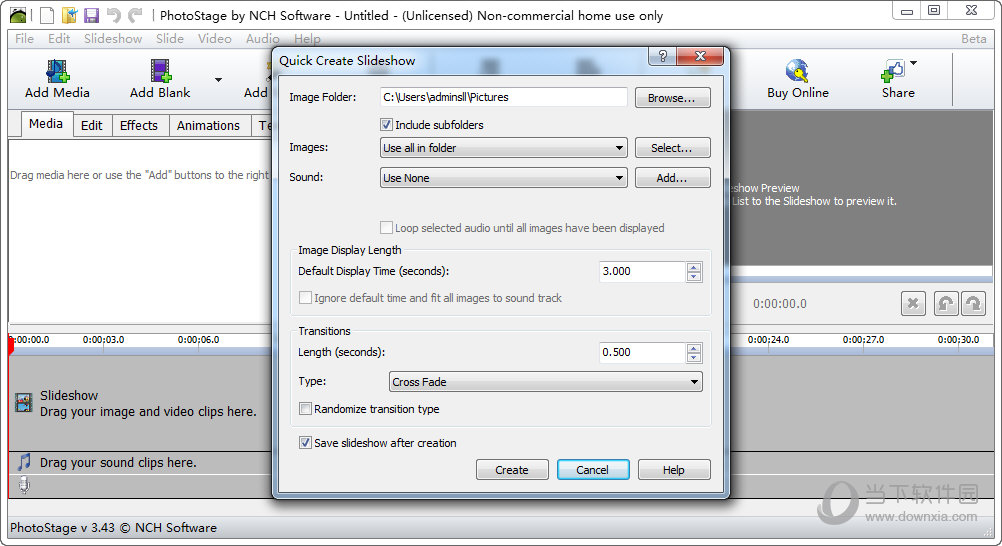Click the Default Display Time value field
Viewport: 1002px width, 546px height.
point(642,271)
